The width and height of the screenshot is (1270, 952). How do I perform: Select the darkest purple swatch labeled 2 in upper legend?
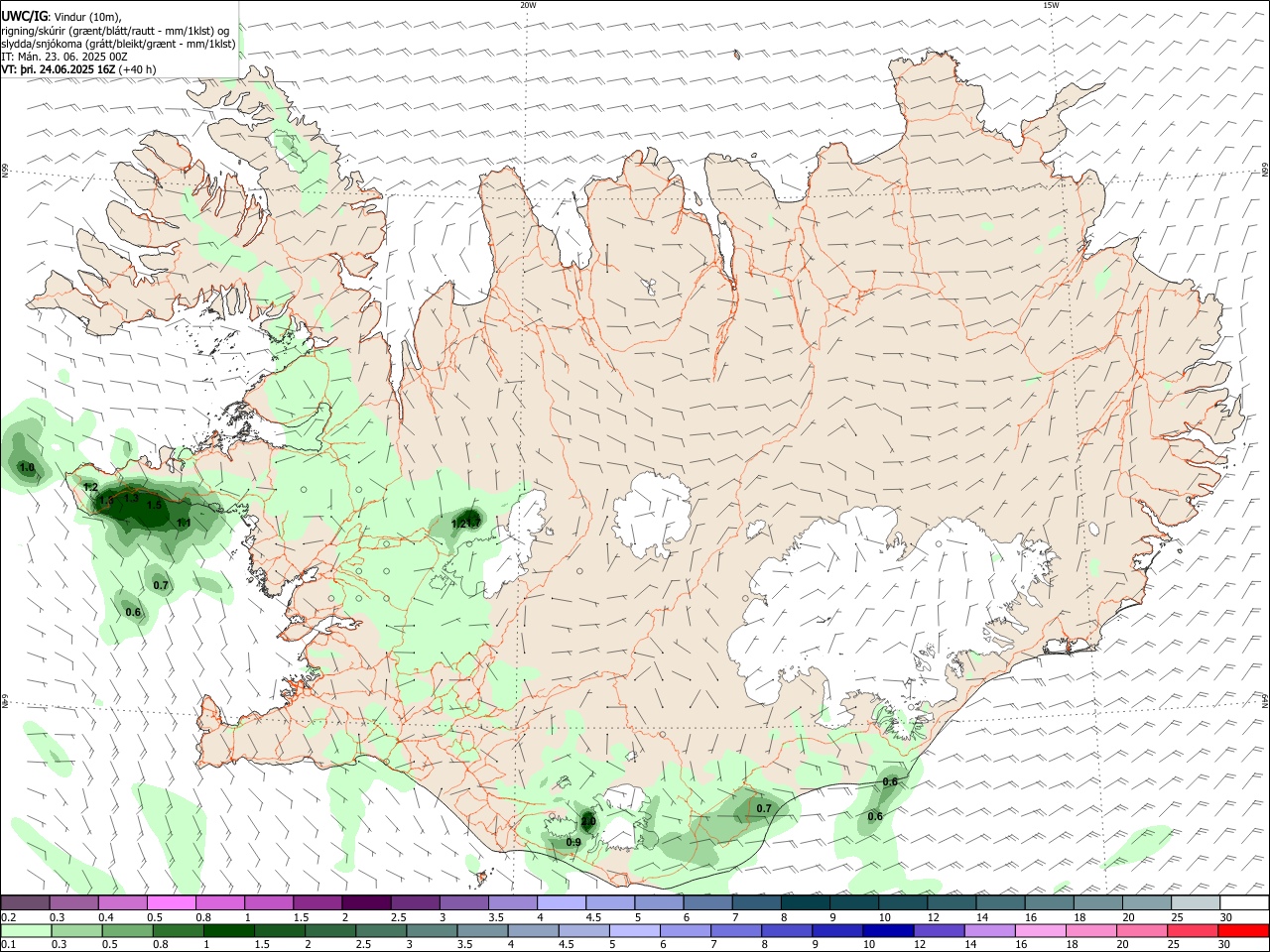366,903
